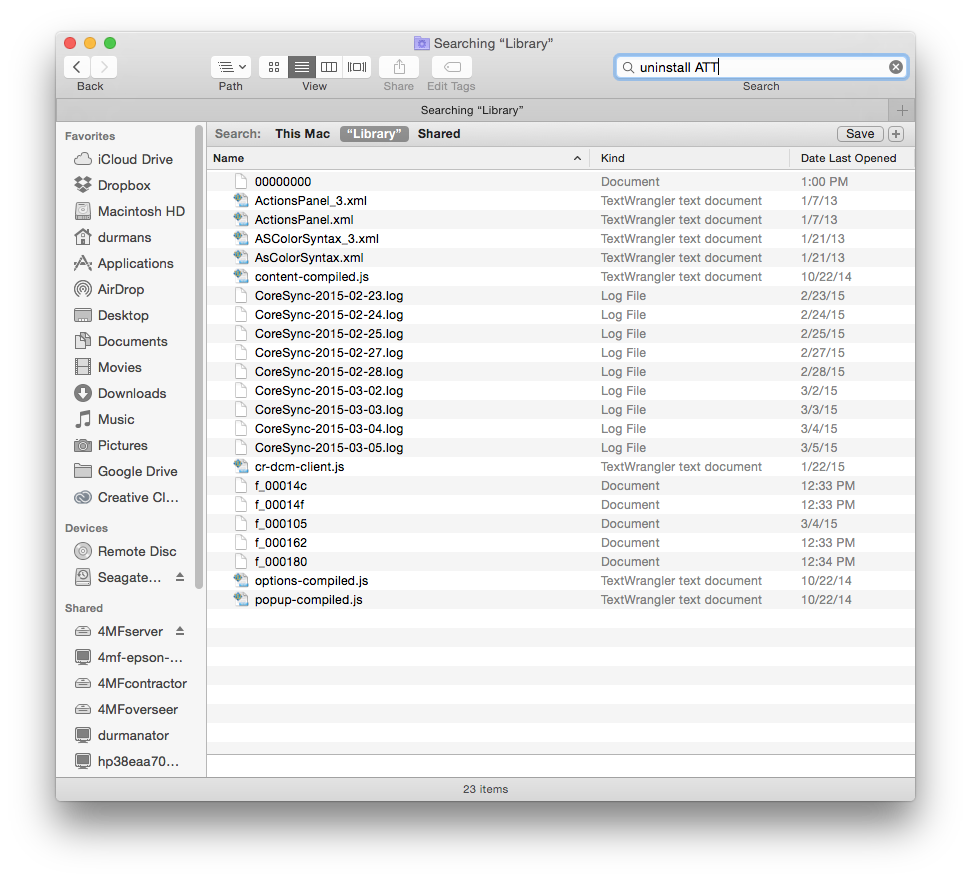The width and height of the screenshot is (971, 881).
Task: Open Google Drive in the sidebar
Action: point(126,471)
